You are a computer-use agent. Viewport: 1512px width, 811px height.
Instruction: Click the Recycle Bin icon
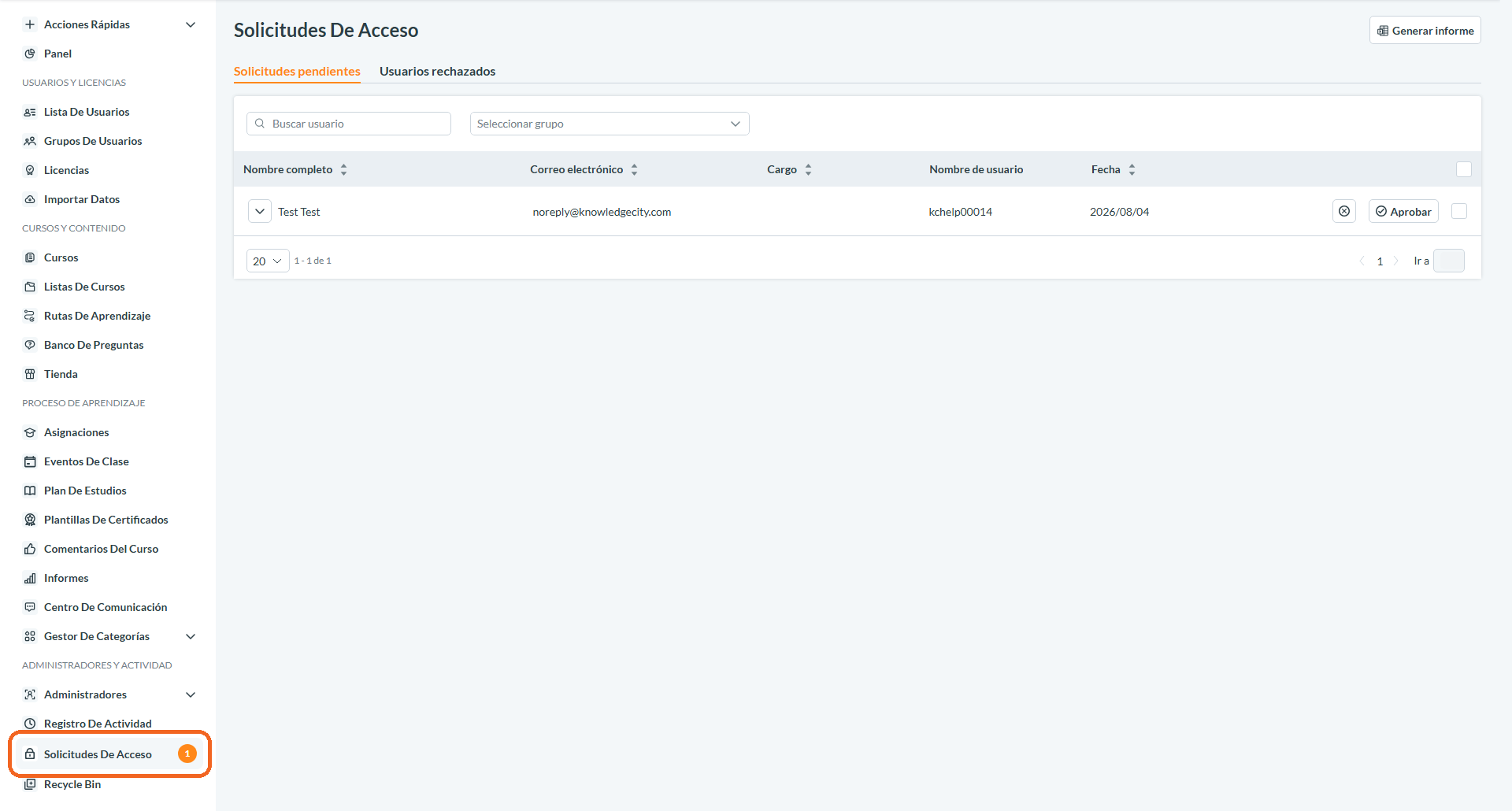click(30, 784)
